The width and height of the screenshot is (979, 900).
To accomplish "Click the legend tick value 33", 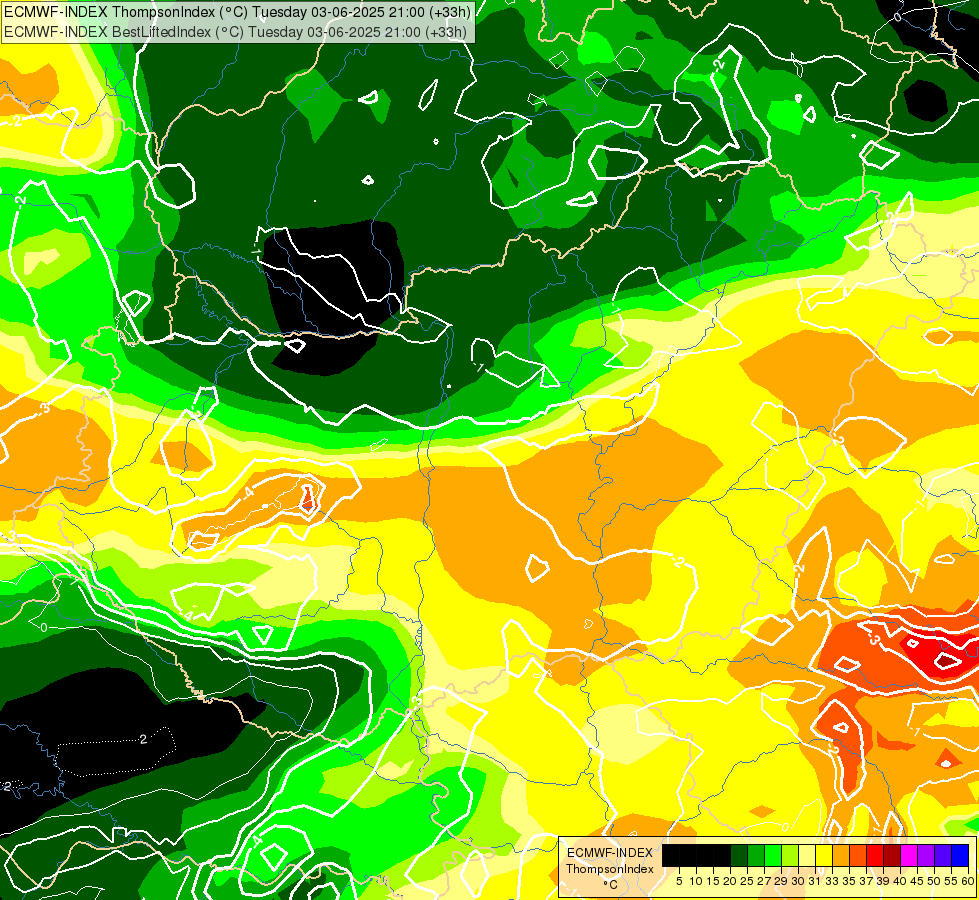I will pos(832,881).
